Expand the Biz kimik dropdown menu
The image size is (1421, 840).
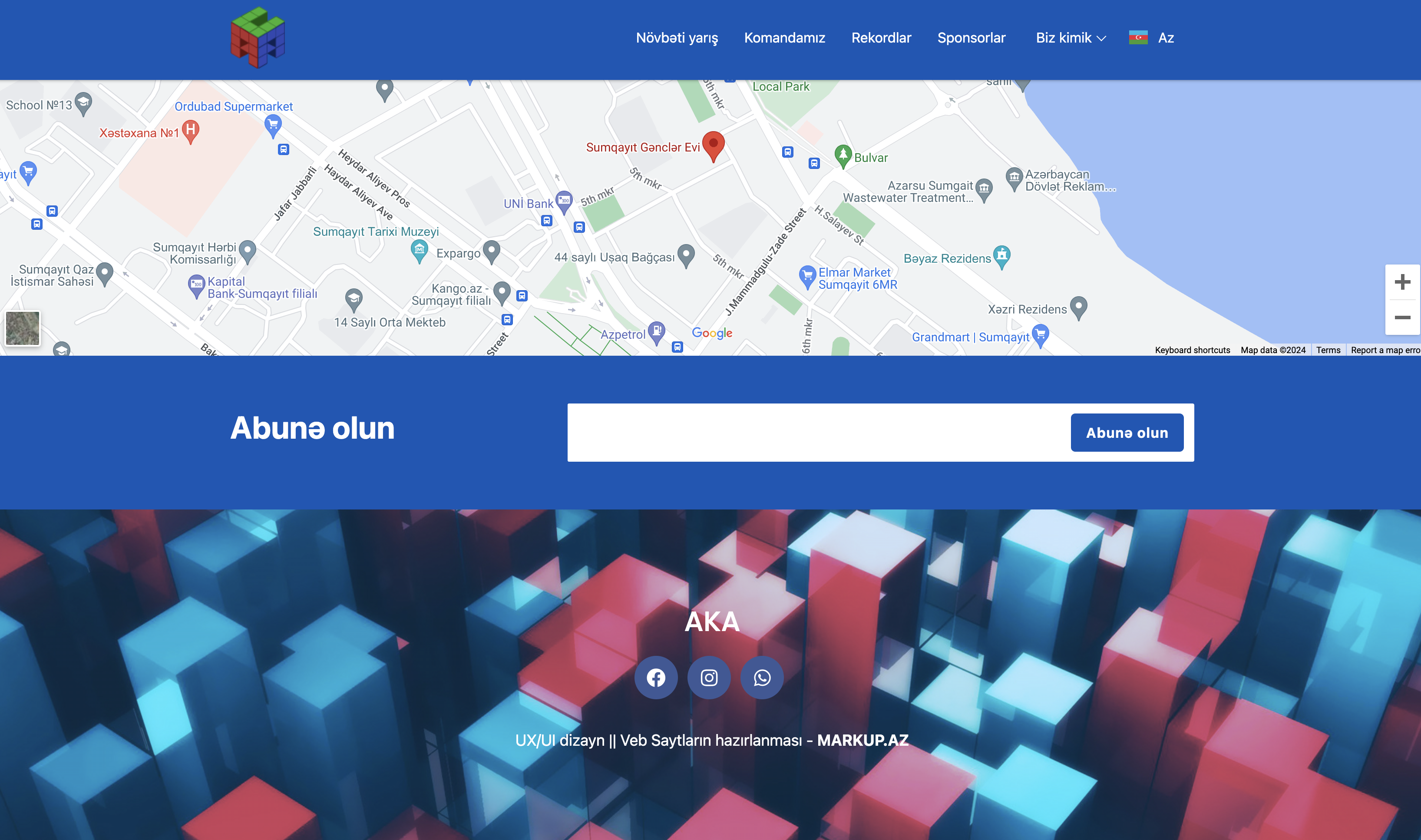click(x=1071, y=38)
